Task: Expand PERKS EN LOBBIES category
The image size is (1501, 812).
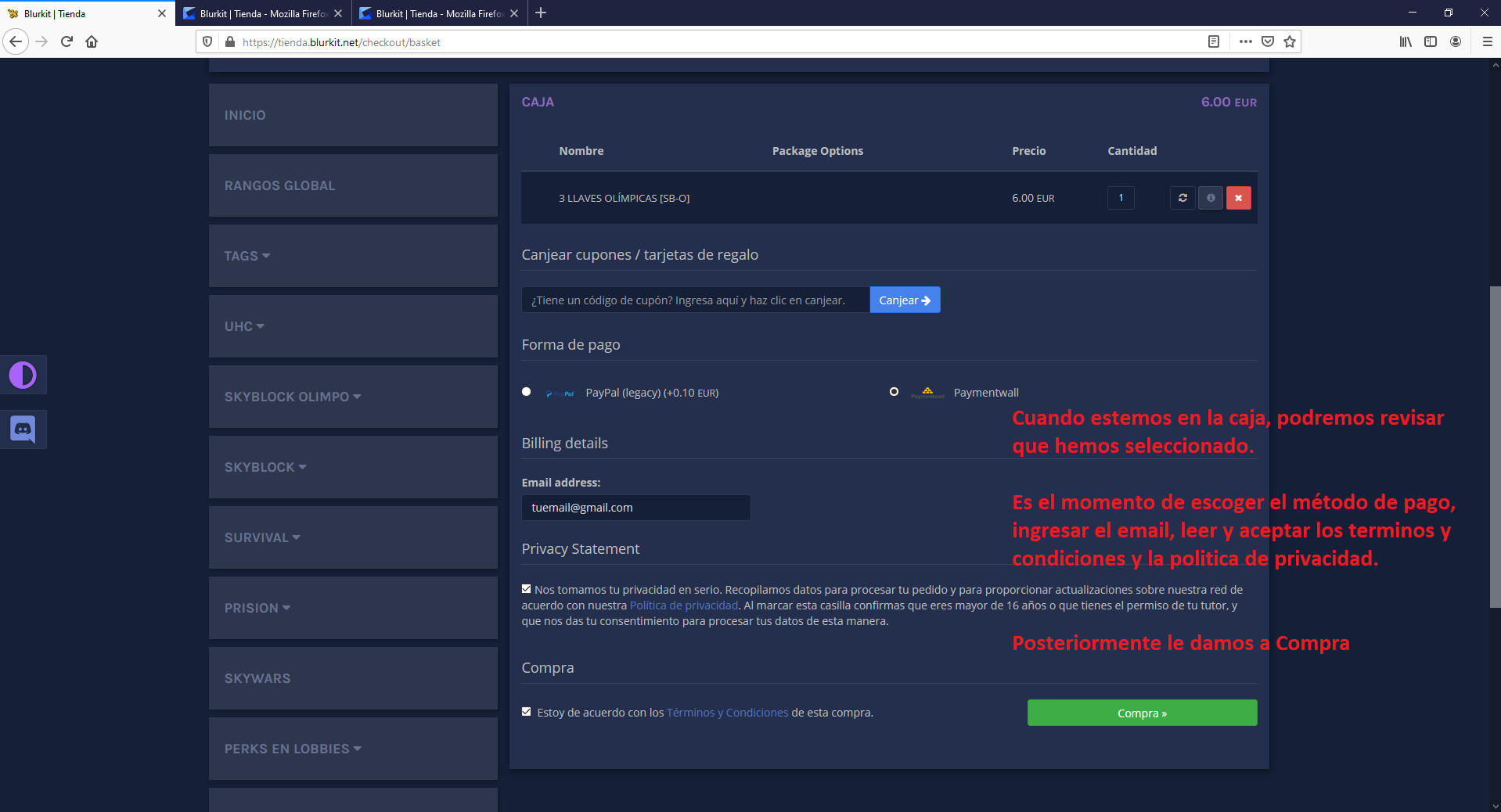Action: pyautogui.click(x=353, y=749)
